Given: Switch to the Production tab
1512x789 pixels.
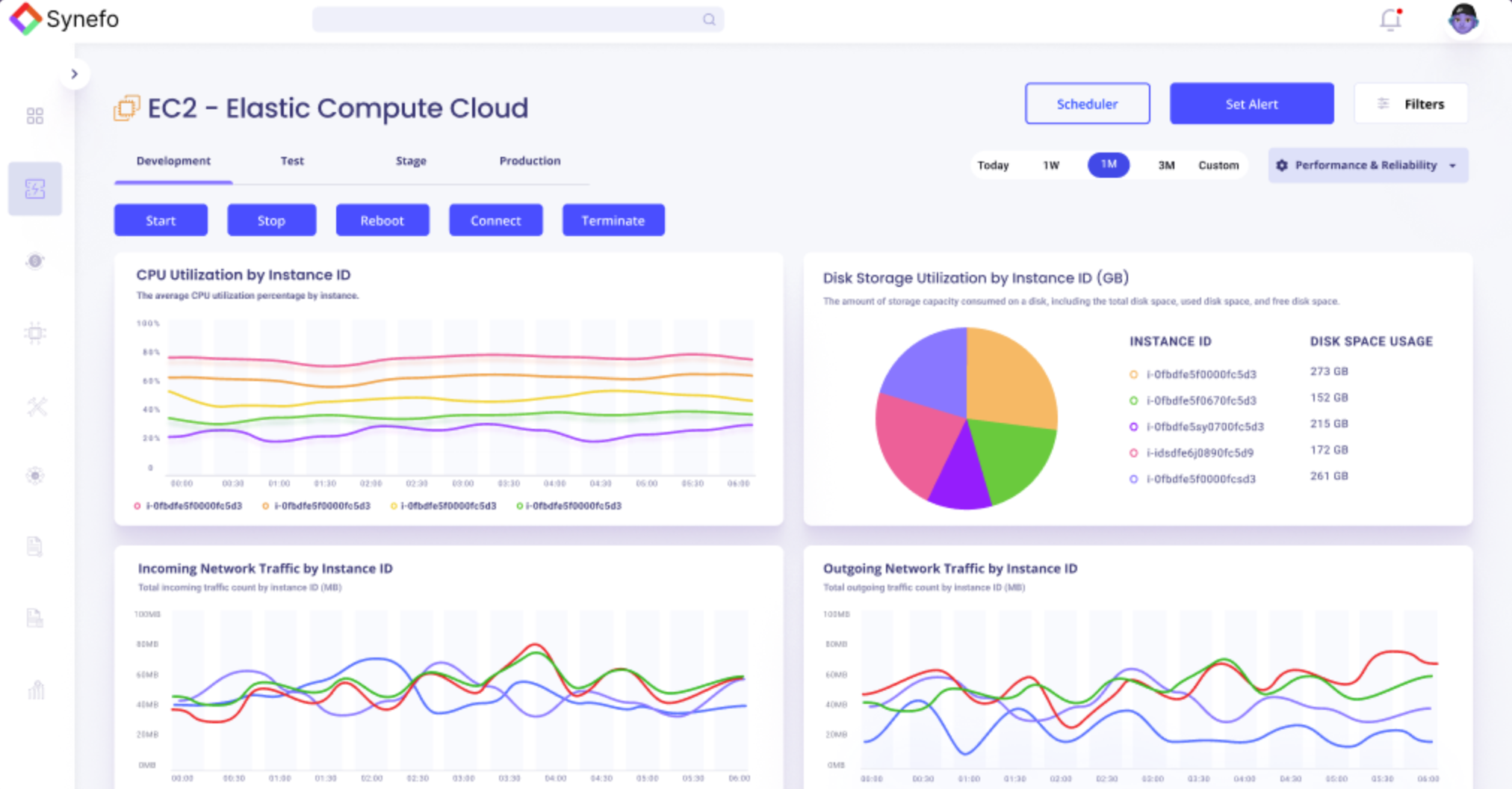Looking at the screenshot, I should [x=530, y=161].
